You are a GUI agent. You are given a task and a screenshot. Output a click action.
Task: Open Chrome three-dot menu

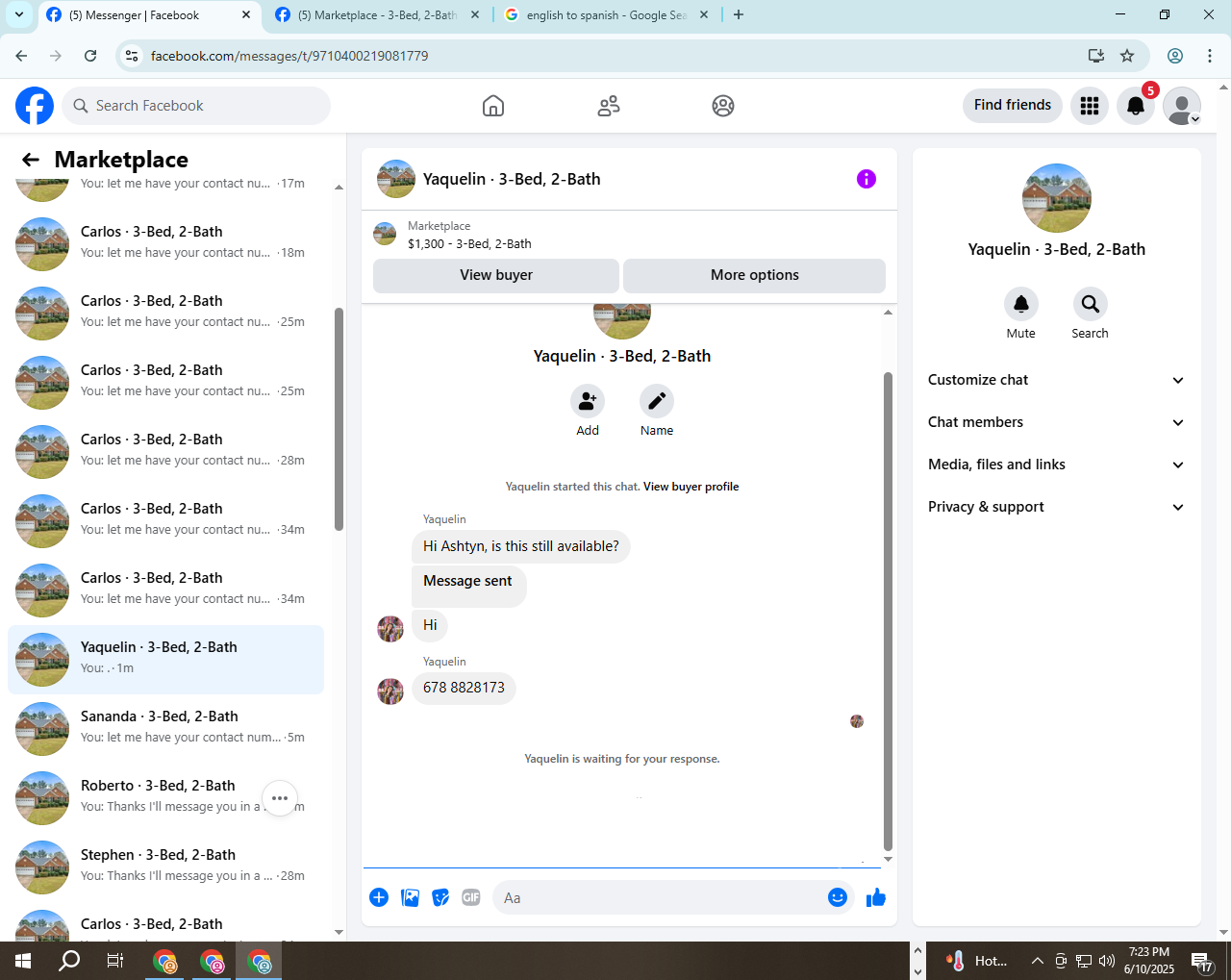pyautogui.click(x=1210, y=56)
